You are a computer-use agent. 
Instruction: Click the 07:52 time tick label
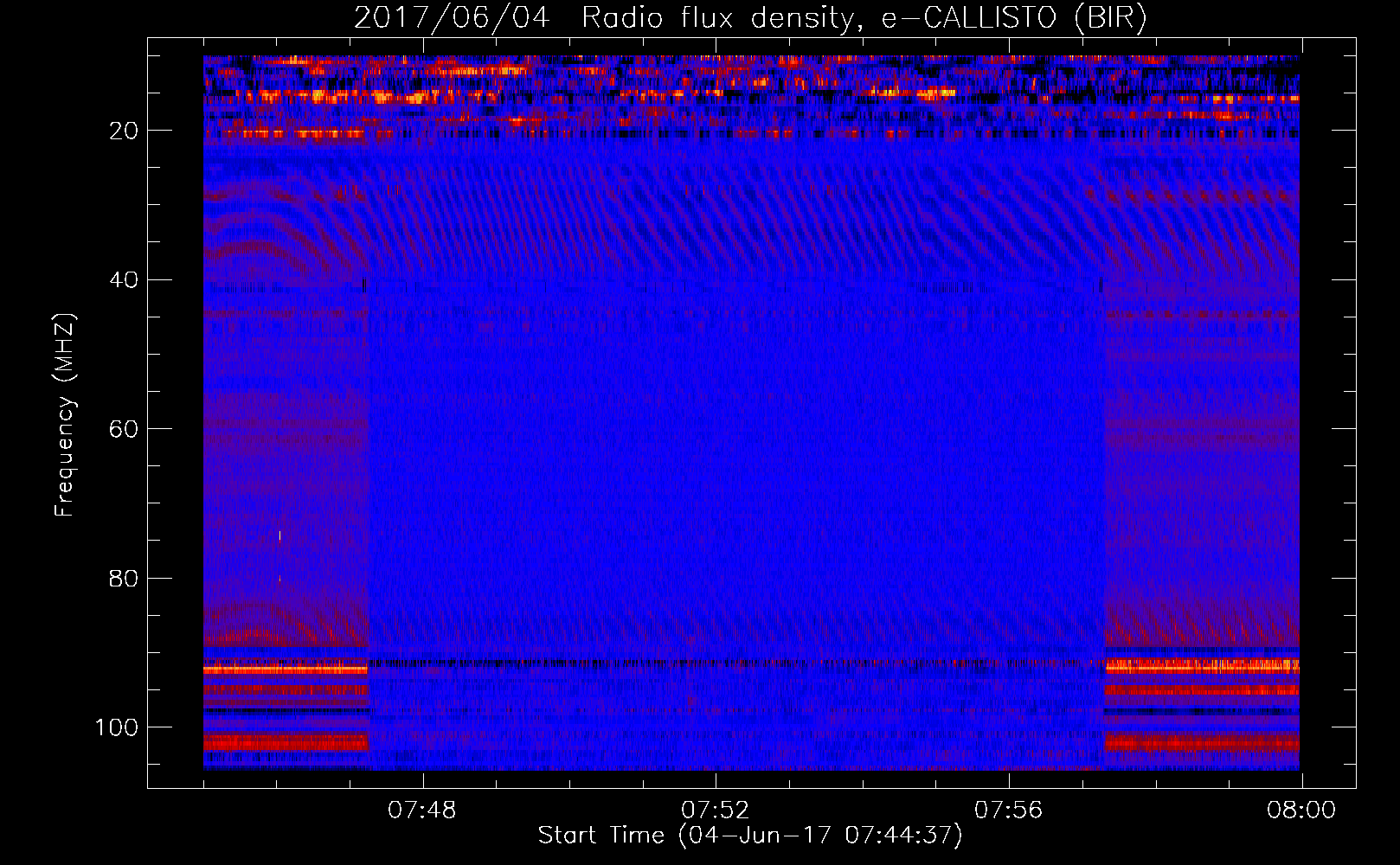(x=716, y=811)
